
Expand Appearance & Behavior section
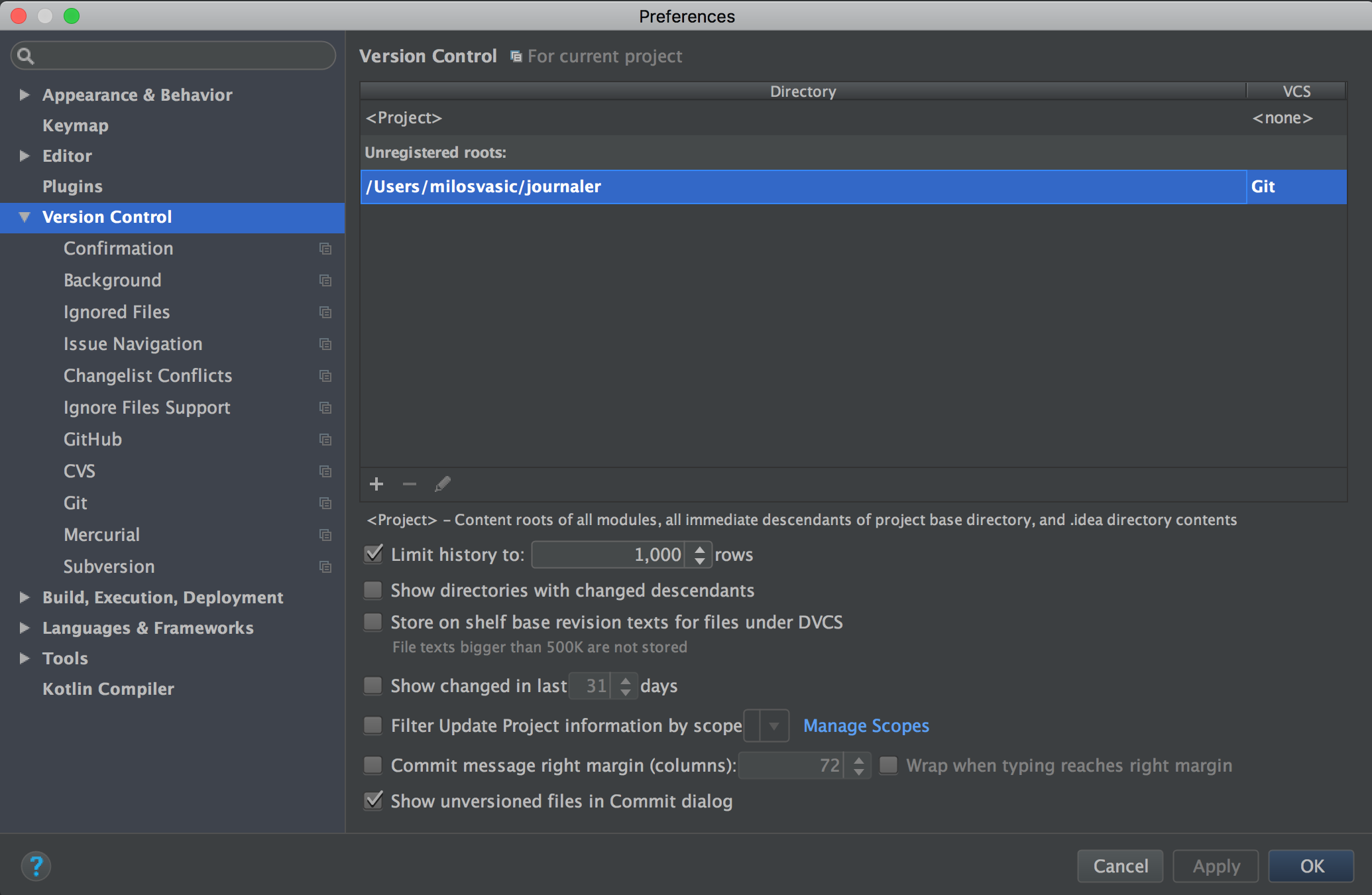click(x=25, y=95)
